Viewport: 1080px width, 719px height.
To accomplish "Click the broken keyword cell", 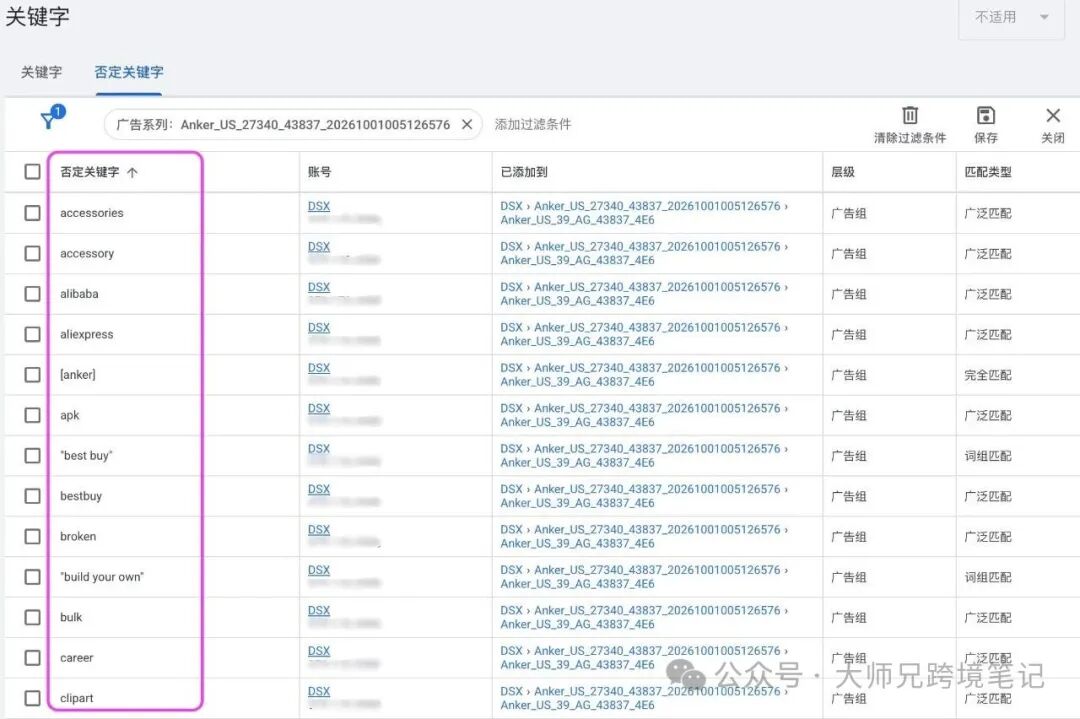I will pyautogui.click(x=78, y=536).
